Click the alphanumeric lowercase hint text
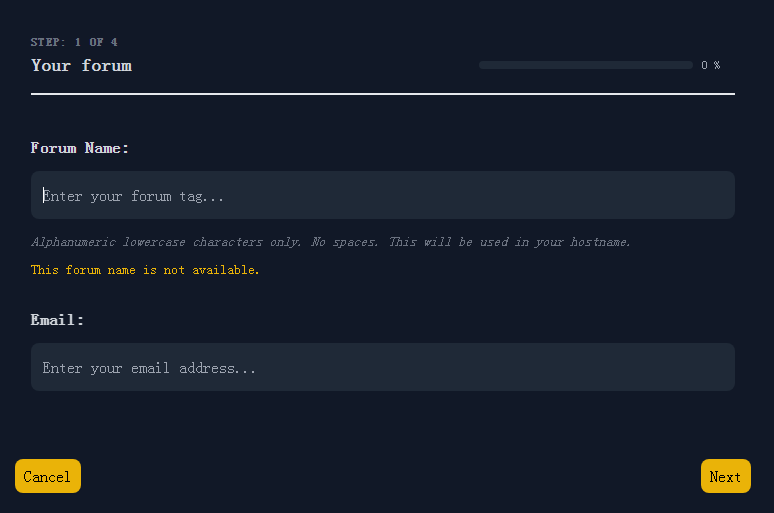 coord(331,242)
